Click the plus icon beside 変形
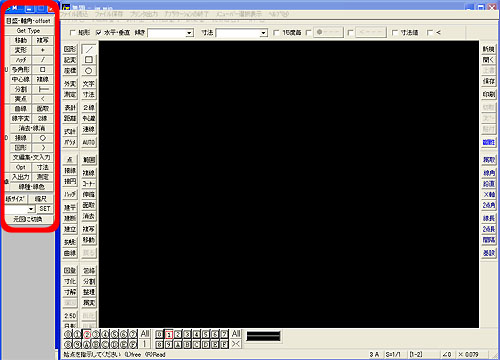500x360 pixels. [x=43, y=50]
